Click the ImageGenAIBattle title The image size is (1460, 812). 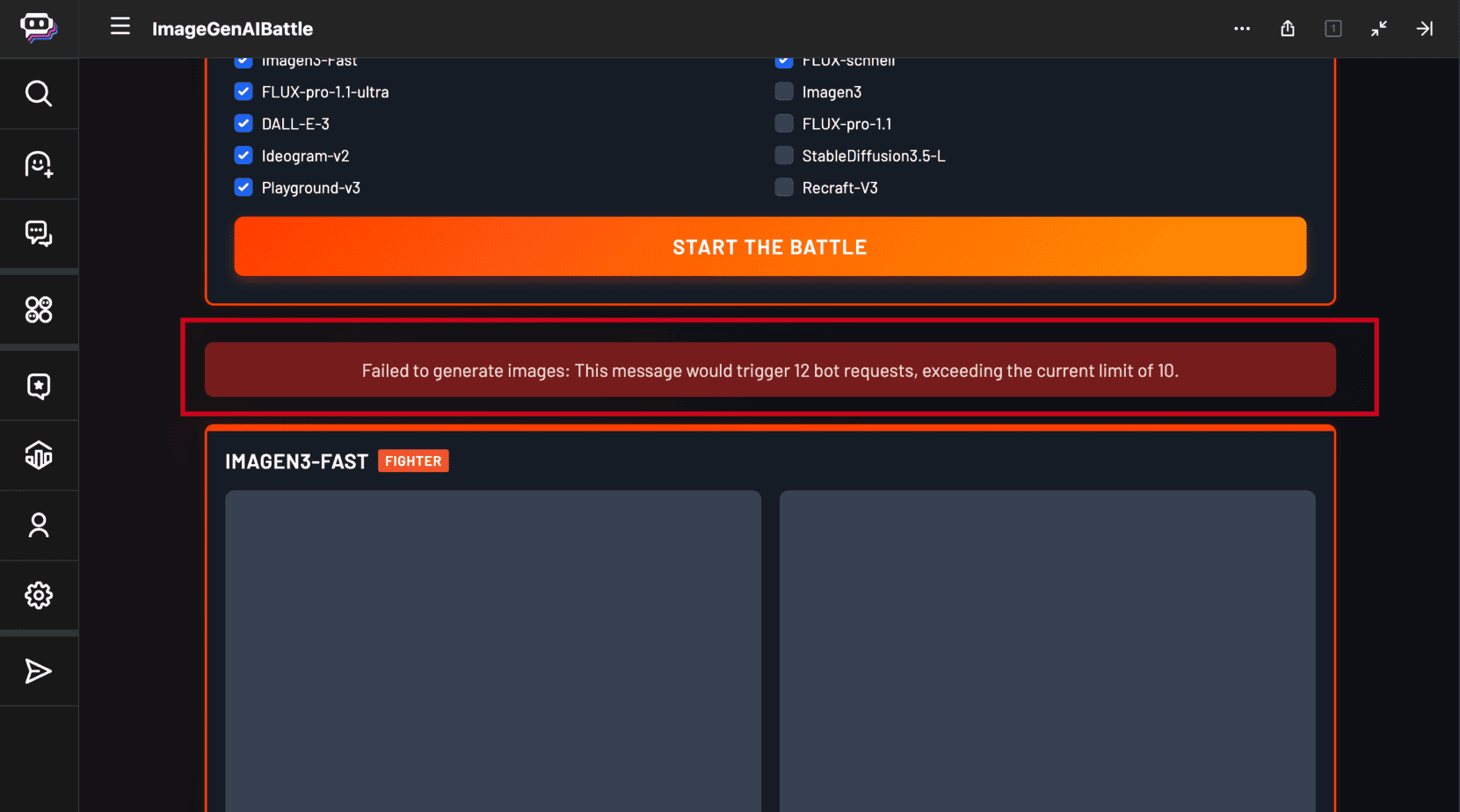point(232,29)
